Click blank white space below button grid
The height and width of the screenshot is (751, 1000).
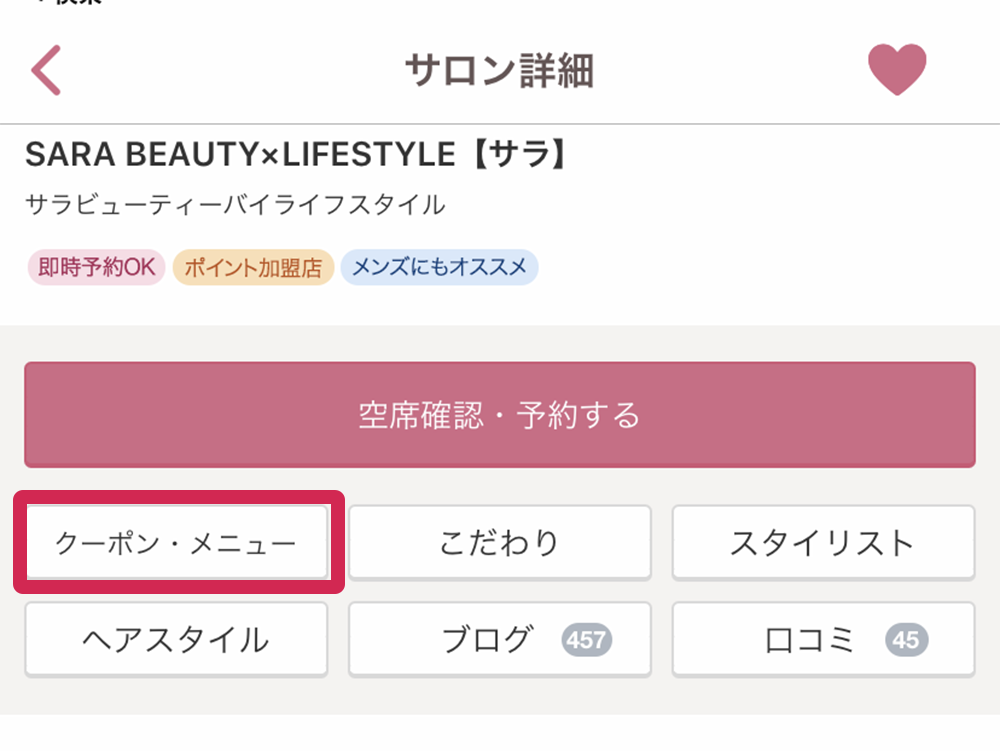500,733
